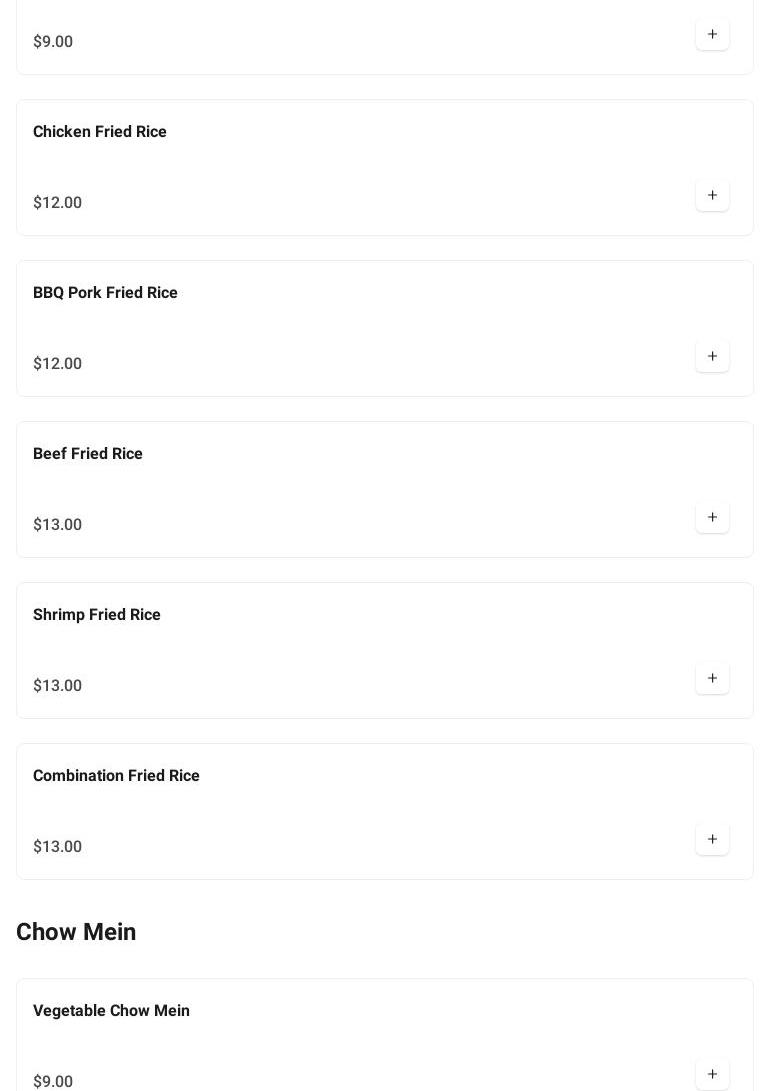This screenshot has height=1091, width=770.
Task: Open the Chicken Fried Rice item title
Action: [100, 132]
